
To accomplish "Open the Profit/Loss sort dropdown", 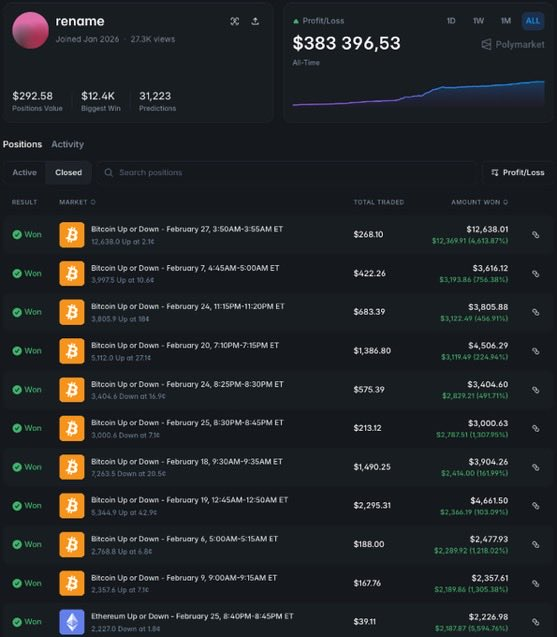I will (x=518, y=173).
